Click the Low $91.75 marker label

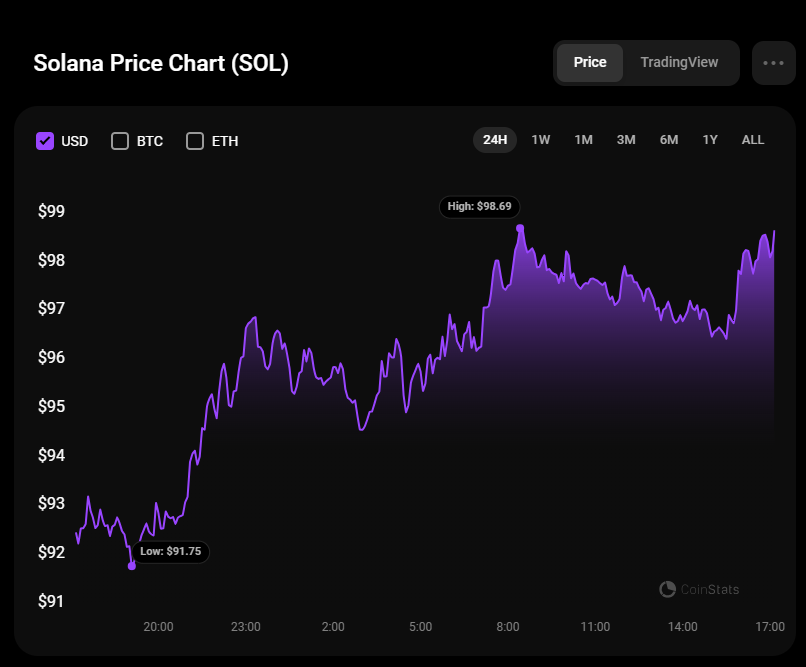pos(171,551)
